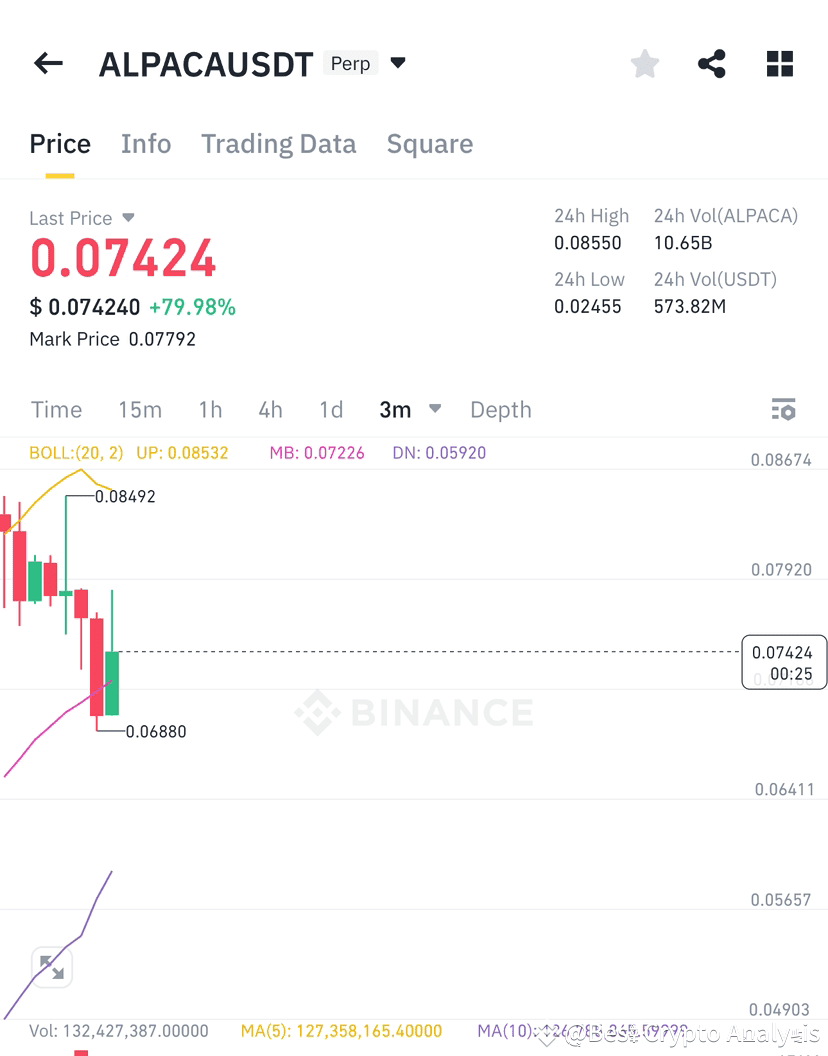Switch to the Trading Data tab
This screenshot has height=1056, width=828.
[278, 143]
